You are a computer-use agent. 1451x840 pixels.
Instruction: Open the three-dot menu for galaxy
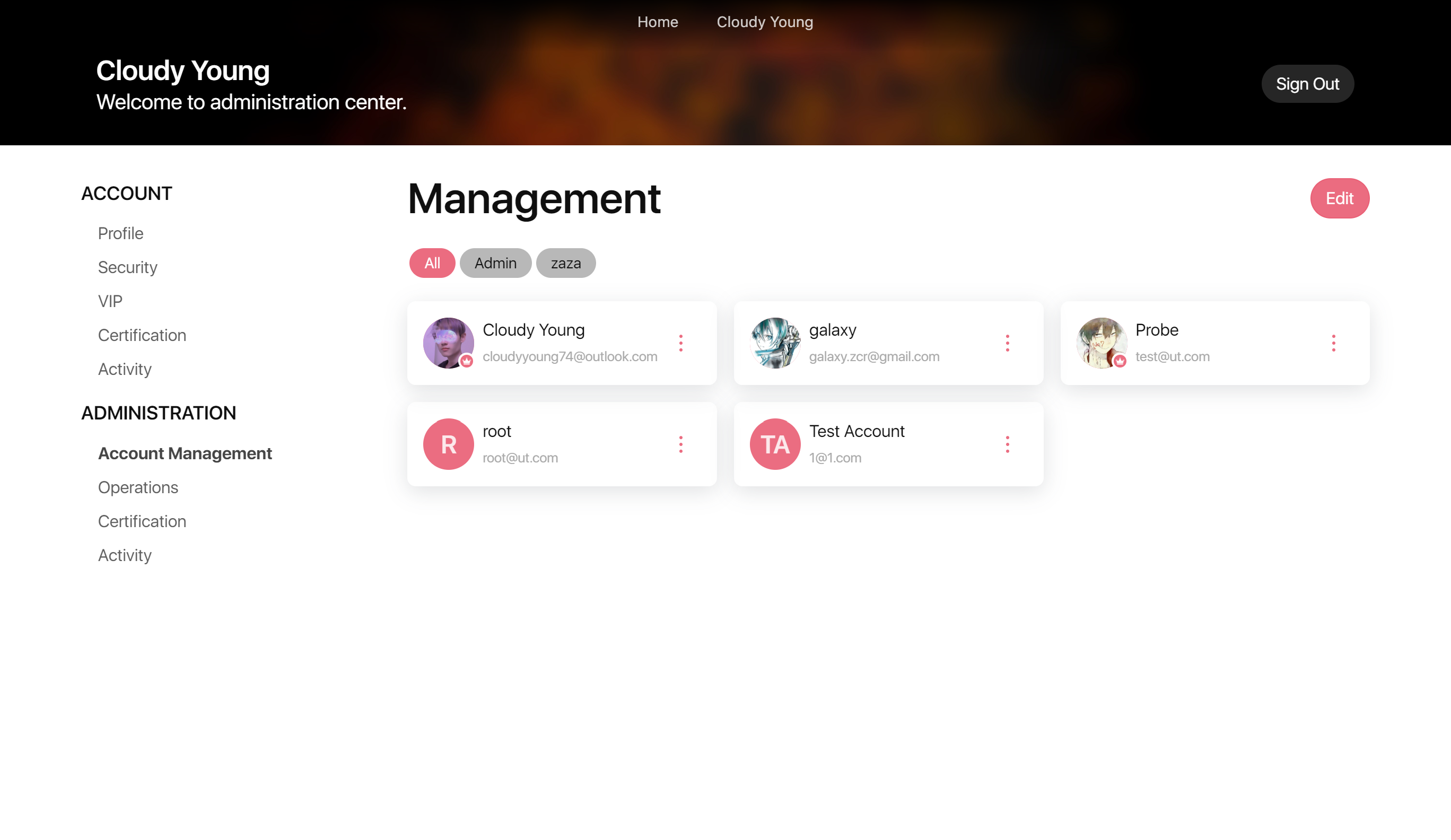pos(1007,343)
